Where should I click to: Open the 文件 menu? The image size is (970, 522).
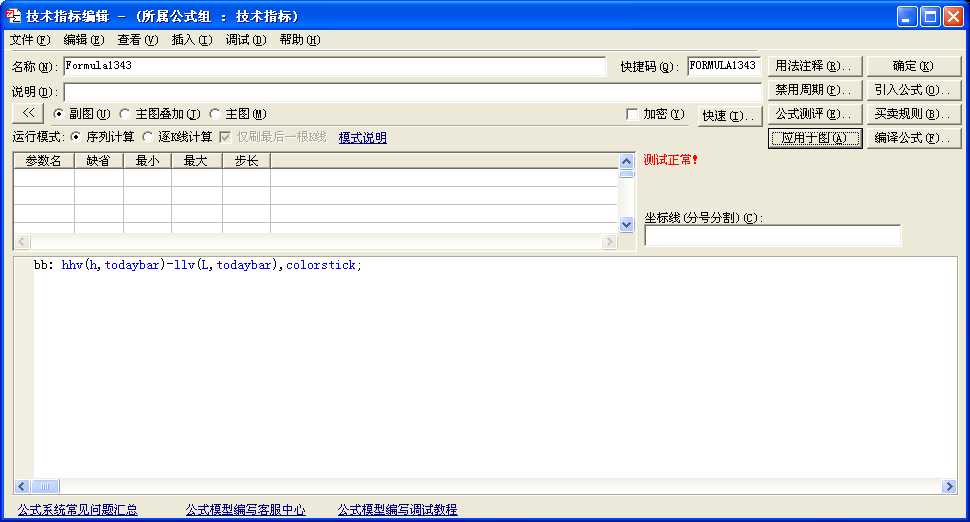(x=29, y=40)
